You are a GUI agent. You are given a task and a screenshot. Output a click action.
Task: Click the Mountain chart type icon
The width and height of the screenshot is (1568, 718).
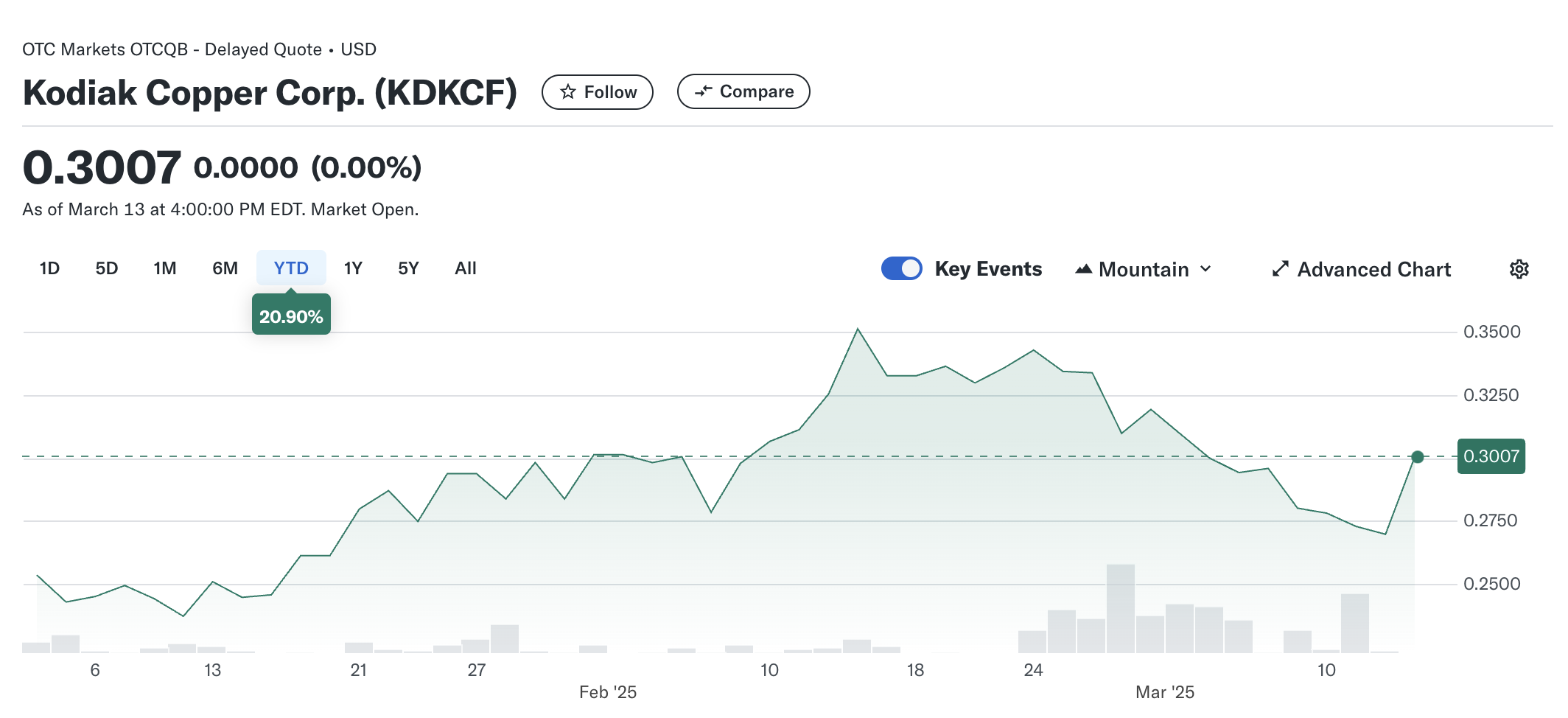pos(1083,269)
